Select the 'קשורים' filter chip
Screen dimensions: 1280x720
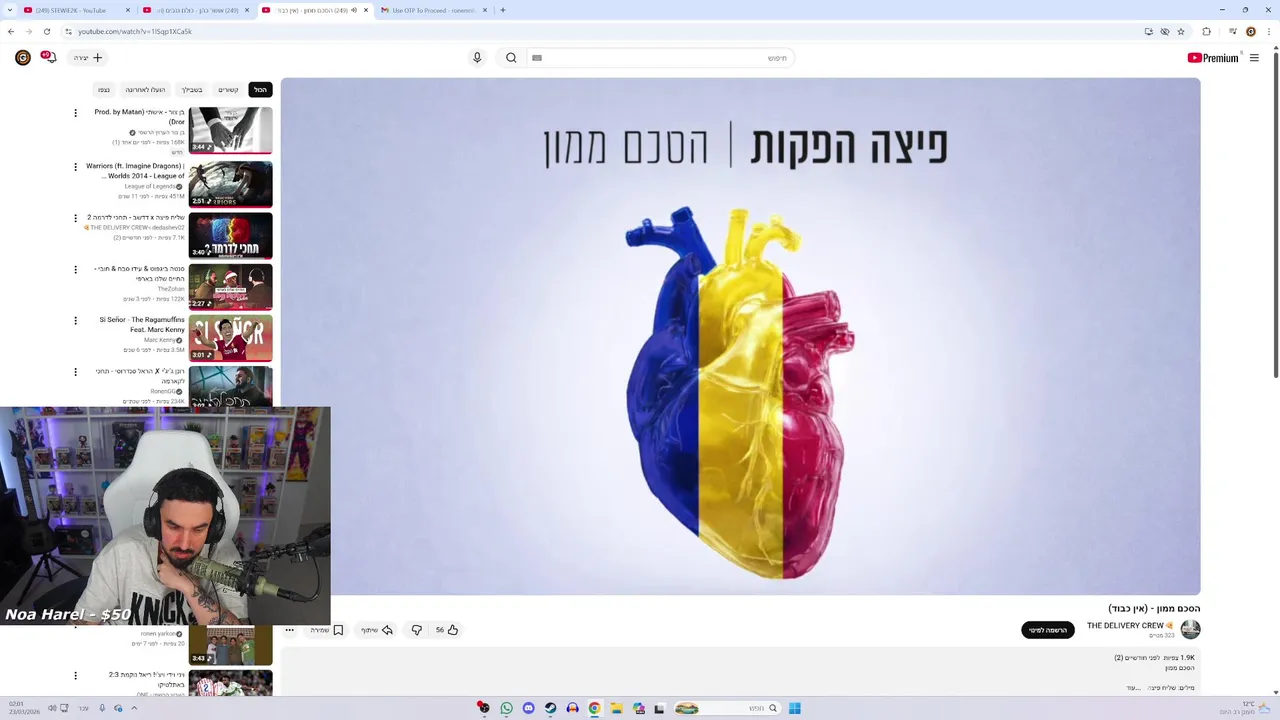[228, 90]
